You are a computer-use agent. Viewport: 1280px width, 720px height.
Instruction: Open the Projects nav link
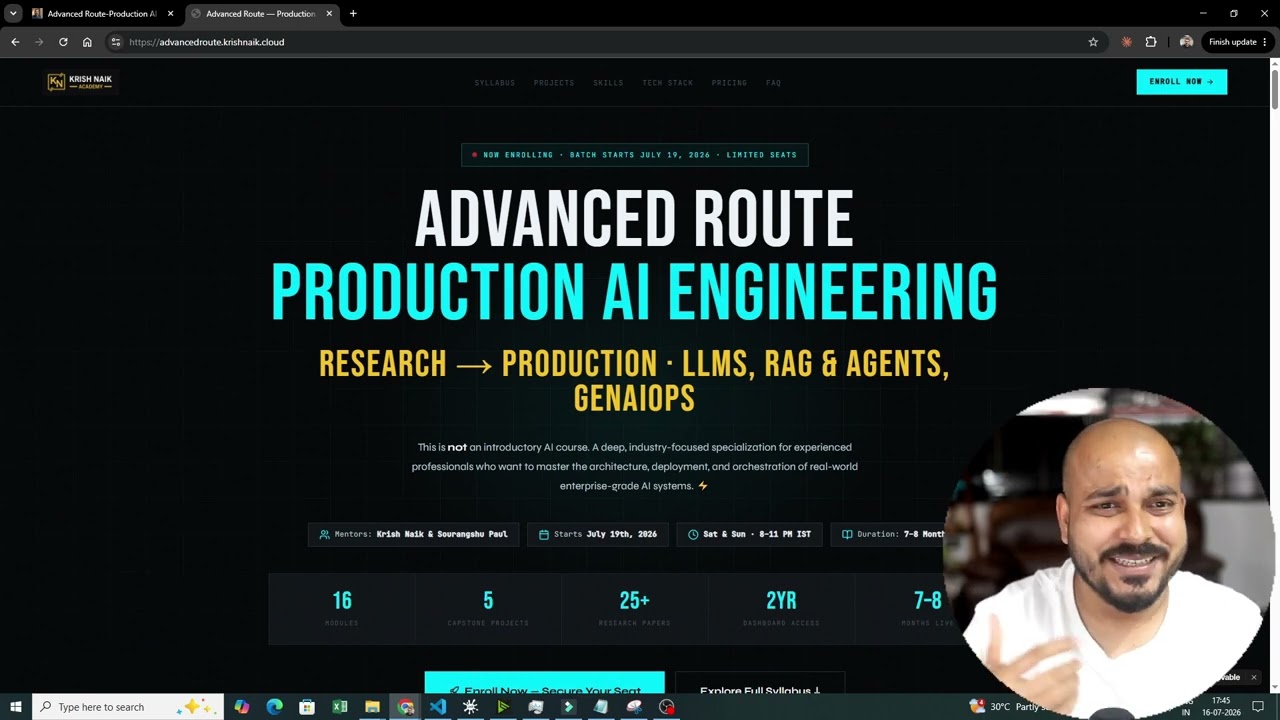[x=554, y=83]
